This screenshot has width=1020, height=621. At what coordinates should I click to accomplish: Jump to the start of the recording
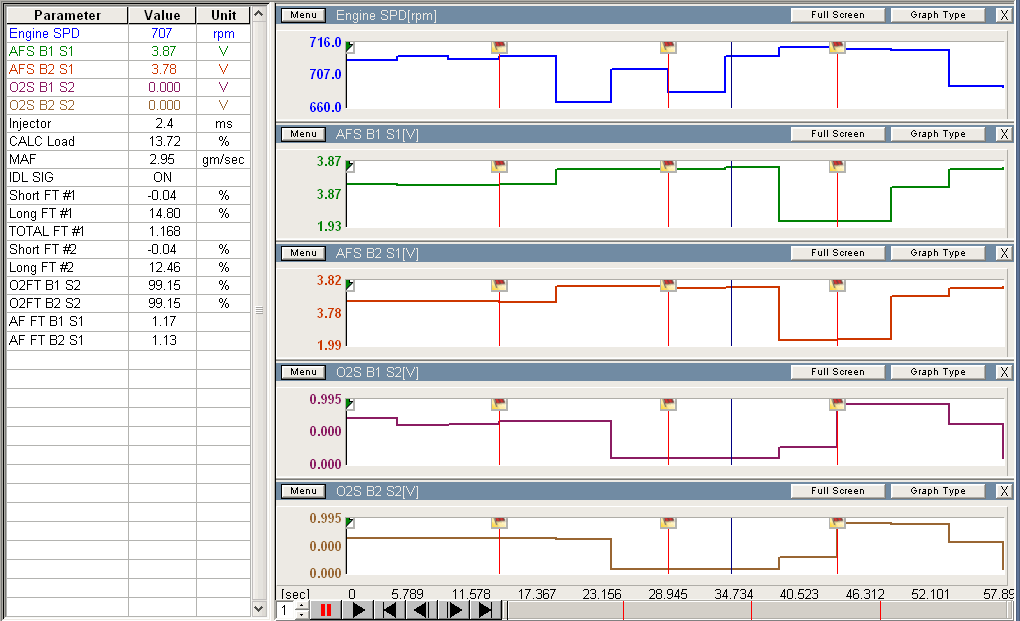point(391,610)
